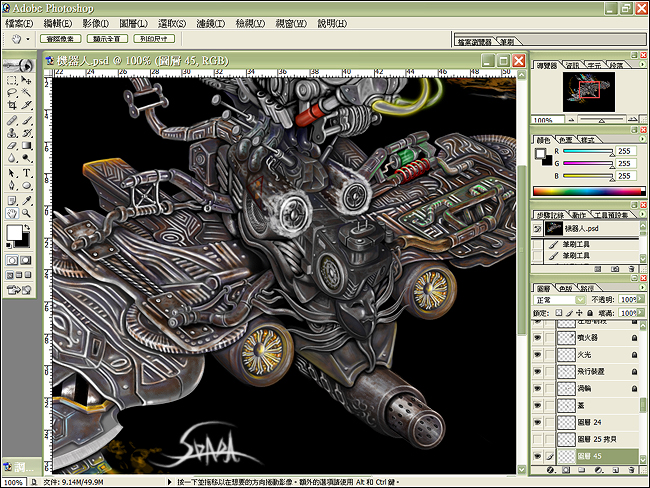650x488 pixels.
Task: Select the Rectangular Marquee tool
Action: pos(12,80)
